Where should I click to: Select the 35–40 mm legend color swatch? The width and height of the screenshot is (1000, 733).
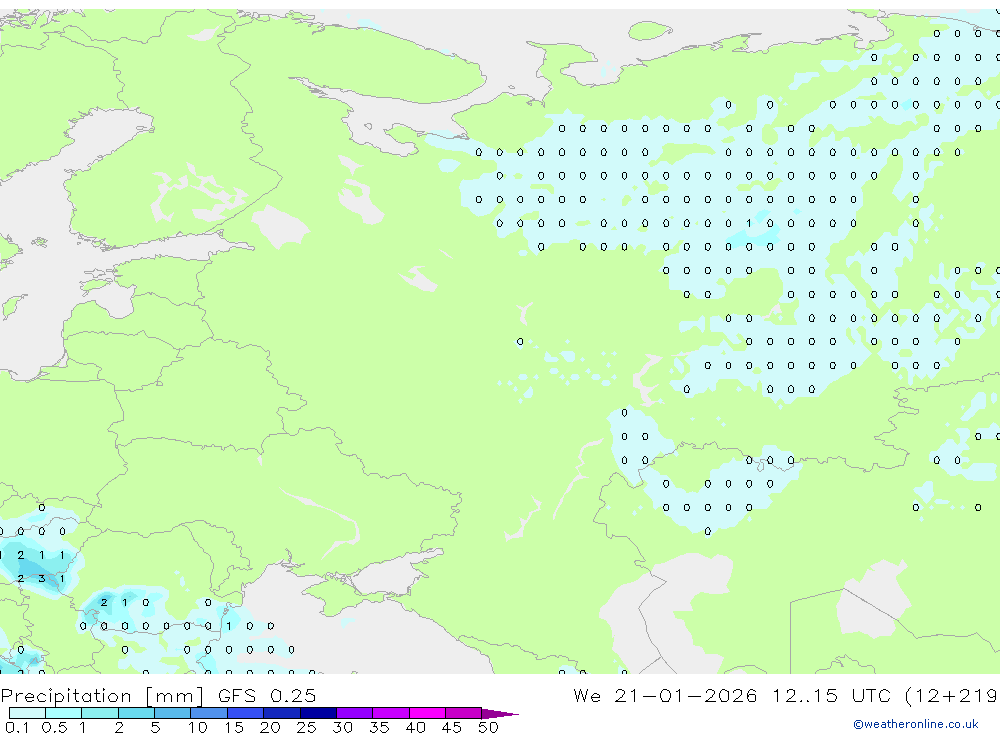coord(391,713)
